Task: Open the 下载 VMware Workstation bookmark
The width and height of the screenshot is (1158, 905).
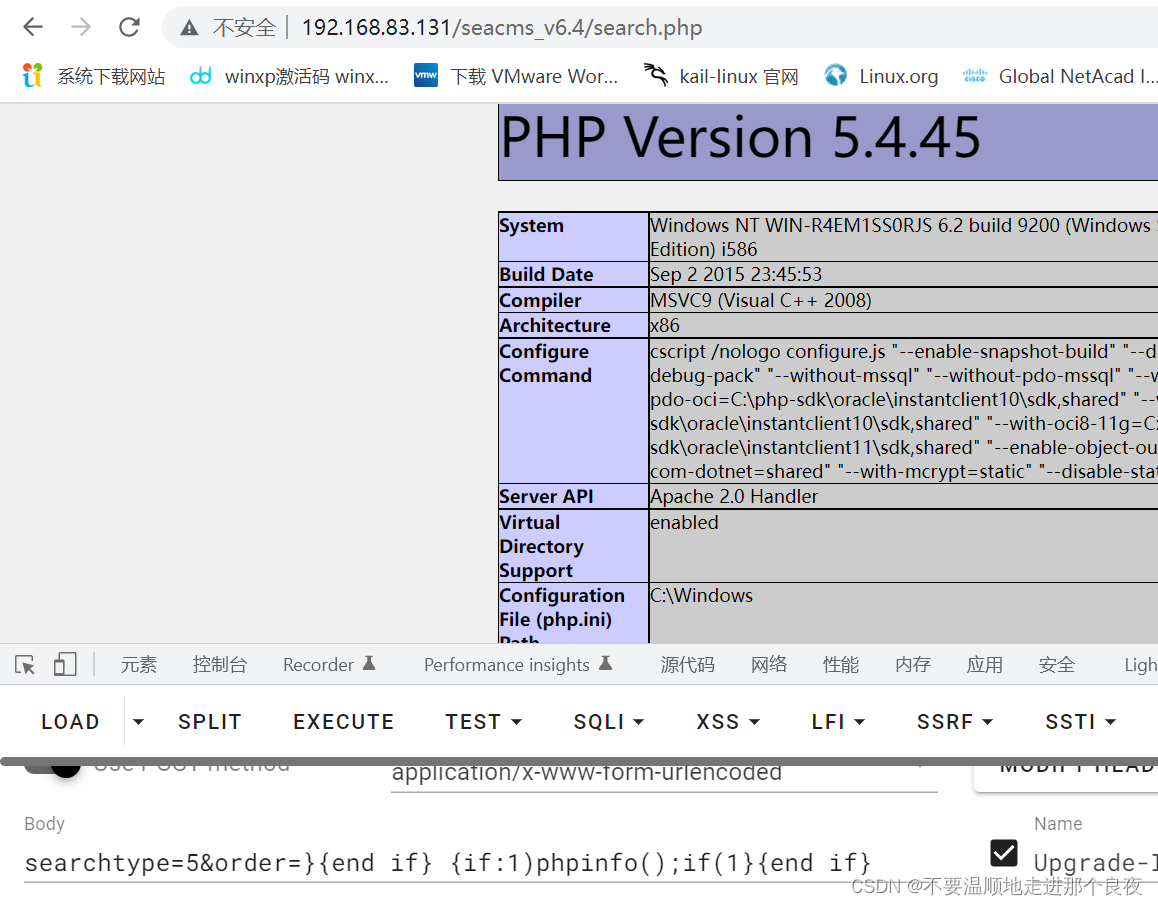Action: pyautogui.click(x=515, y=76)
